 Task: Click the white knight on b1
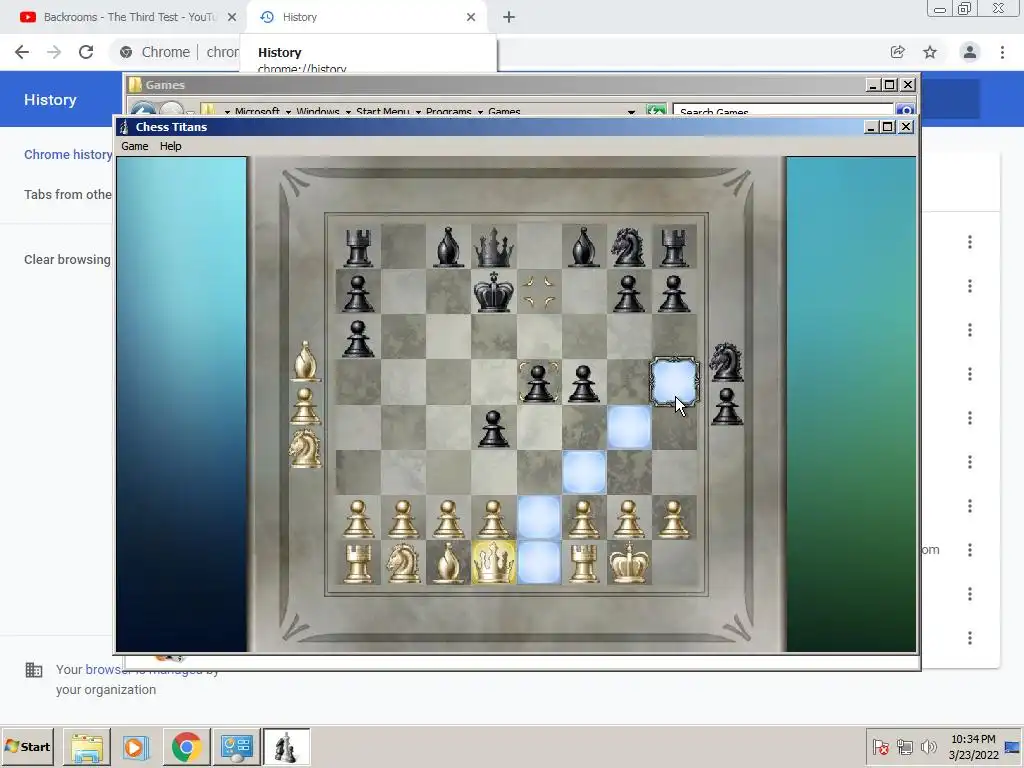click(x=403, y=563)
